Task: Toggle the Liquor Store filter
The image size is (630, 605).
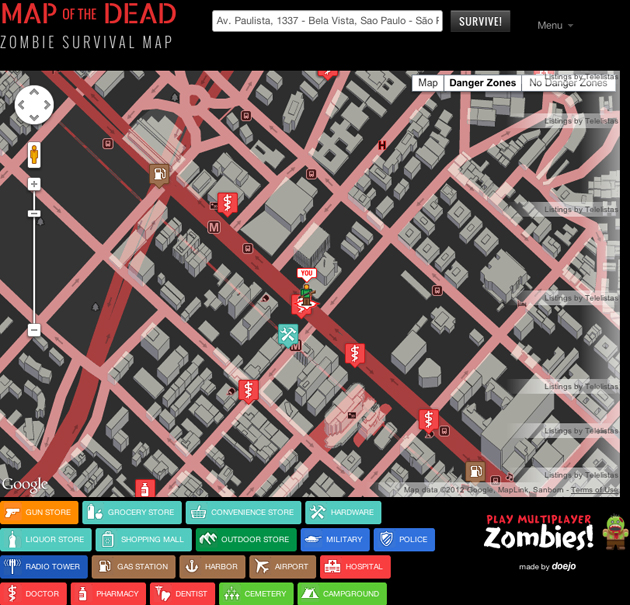Action: (x=45, y=540)
